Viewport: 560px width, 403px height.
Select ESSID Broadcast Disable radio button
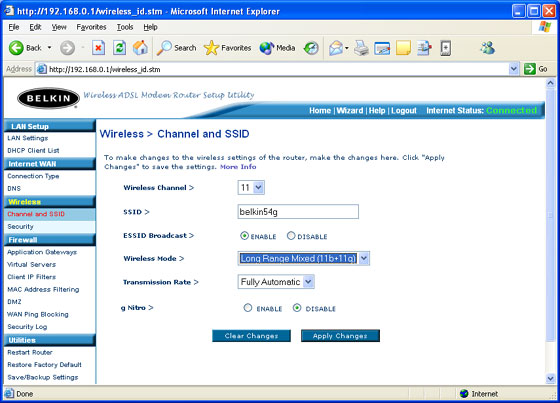pos(291,236)
